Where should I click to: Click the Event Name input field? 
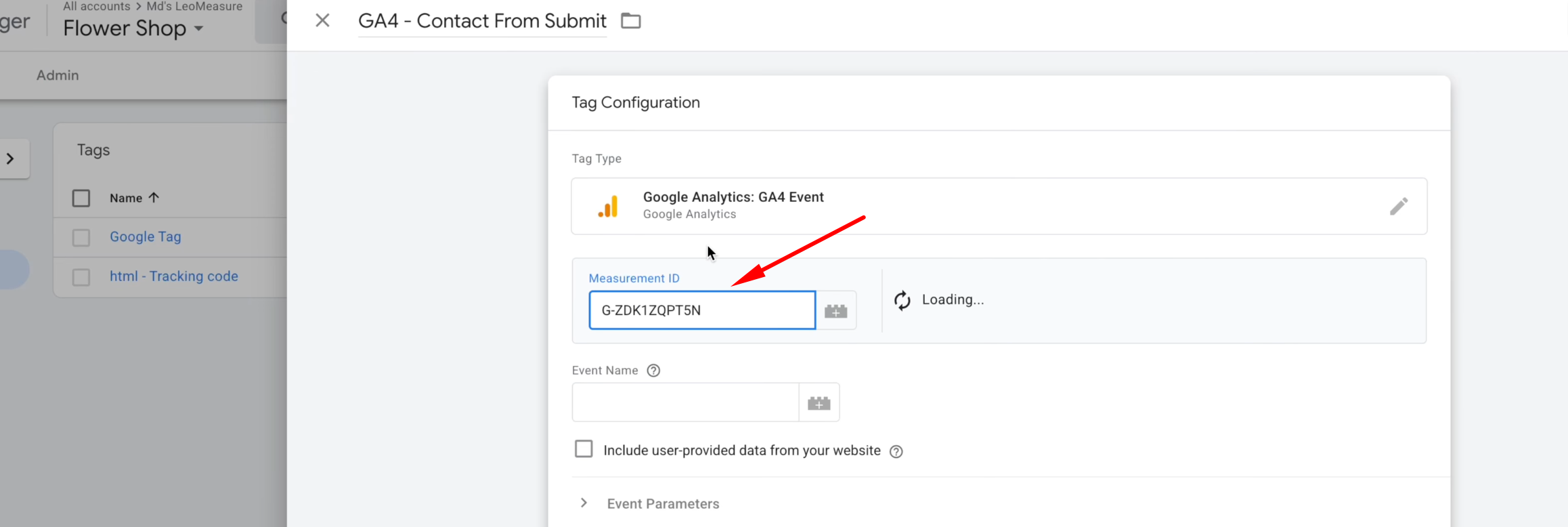[685, 402]
